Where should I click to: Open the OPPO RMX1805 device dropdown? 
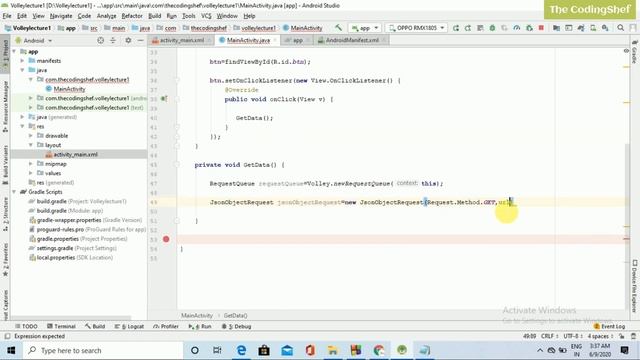click(x=416, y=28)
